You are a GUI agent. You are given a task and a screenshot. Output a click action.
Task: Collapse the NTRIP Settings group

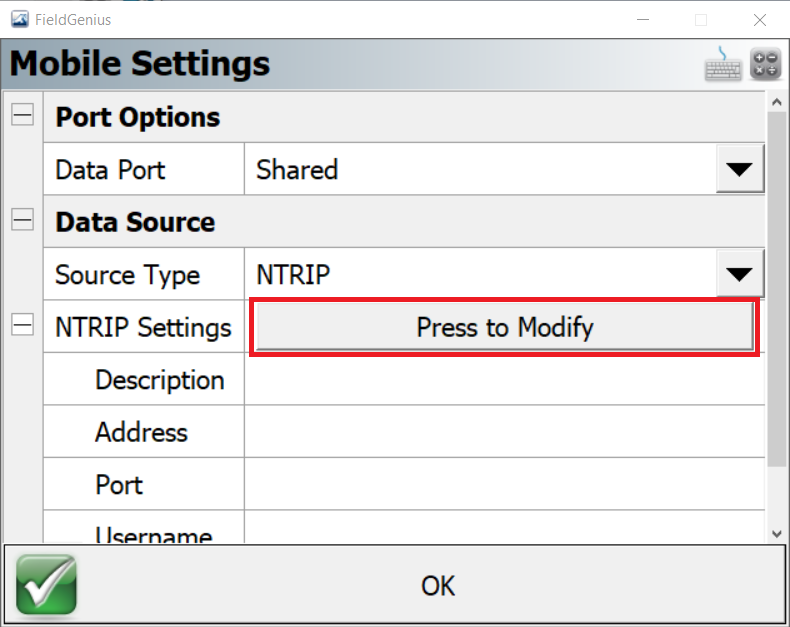pos(23,325)
